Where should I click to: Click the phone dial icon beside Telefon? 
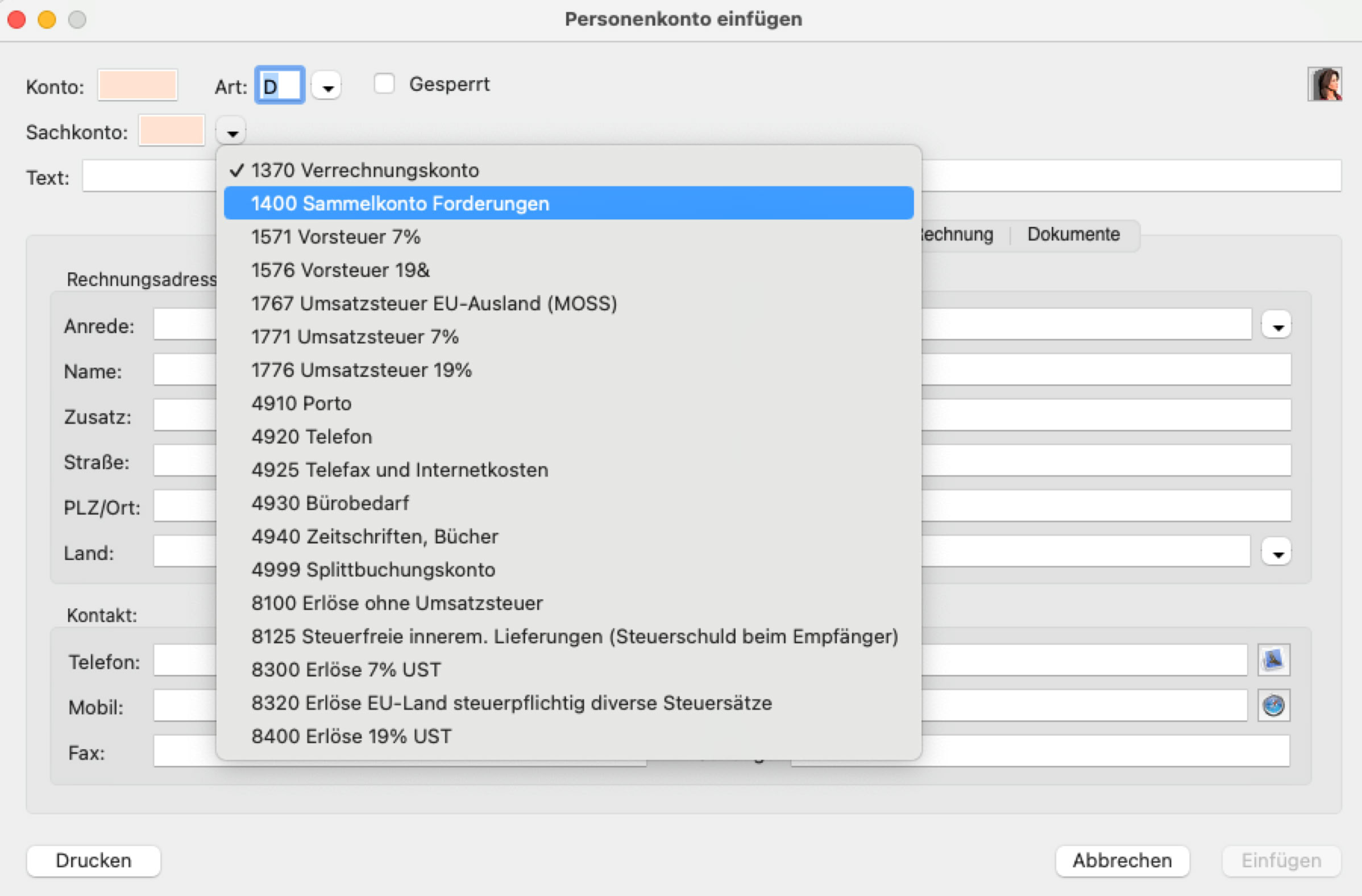(1273, 659)
